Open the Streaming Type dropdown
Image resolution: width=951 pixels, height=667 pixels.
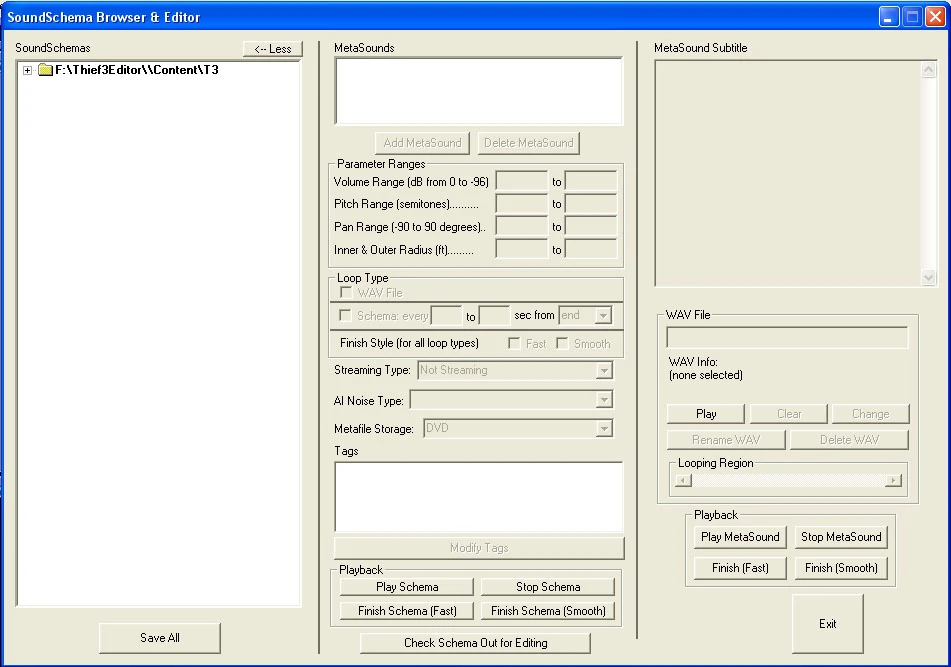coord(604,370)
